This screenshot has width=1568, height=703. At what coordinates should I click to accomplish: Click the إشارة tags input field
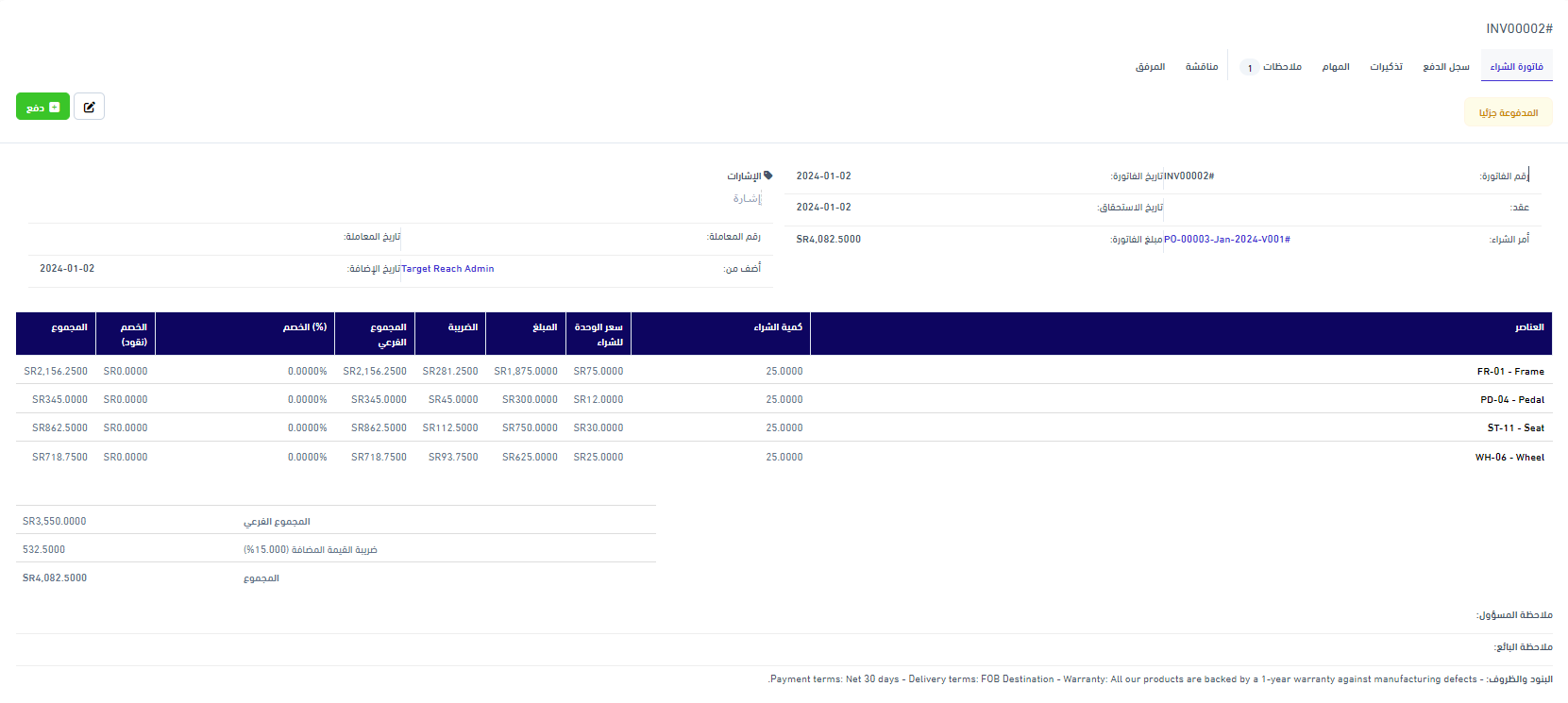click(x=746, y=198)
